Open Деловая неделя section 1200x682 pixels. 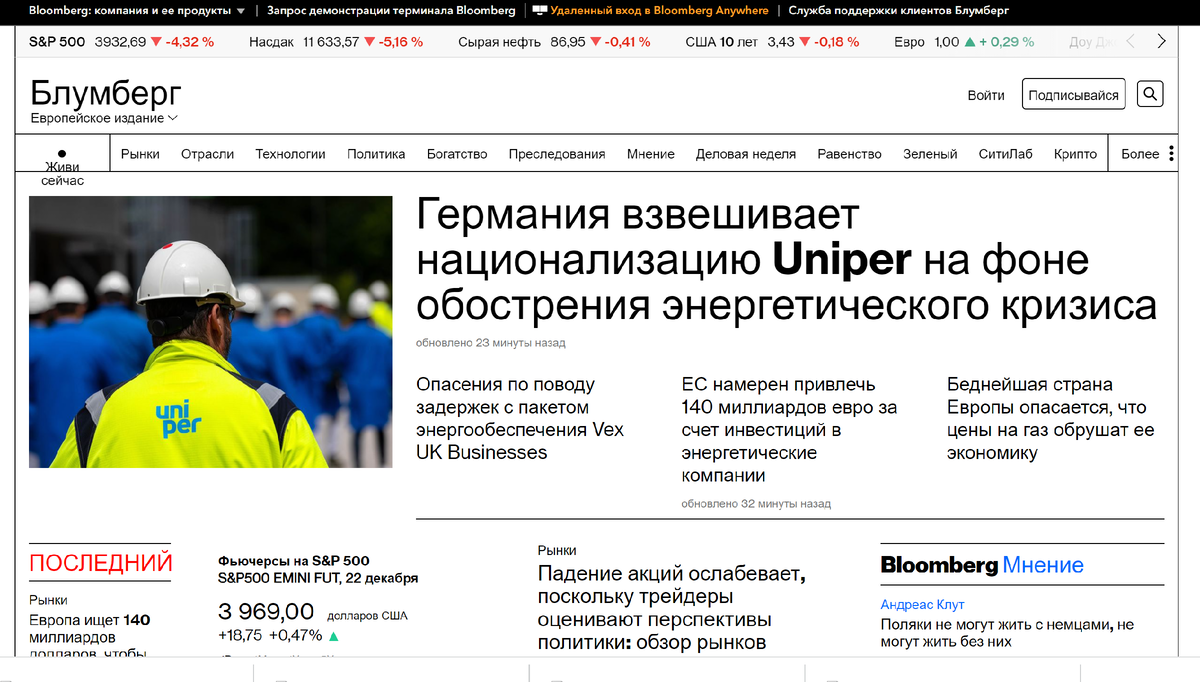point(746,154)
